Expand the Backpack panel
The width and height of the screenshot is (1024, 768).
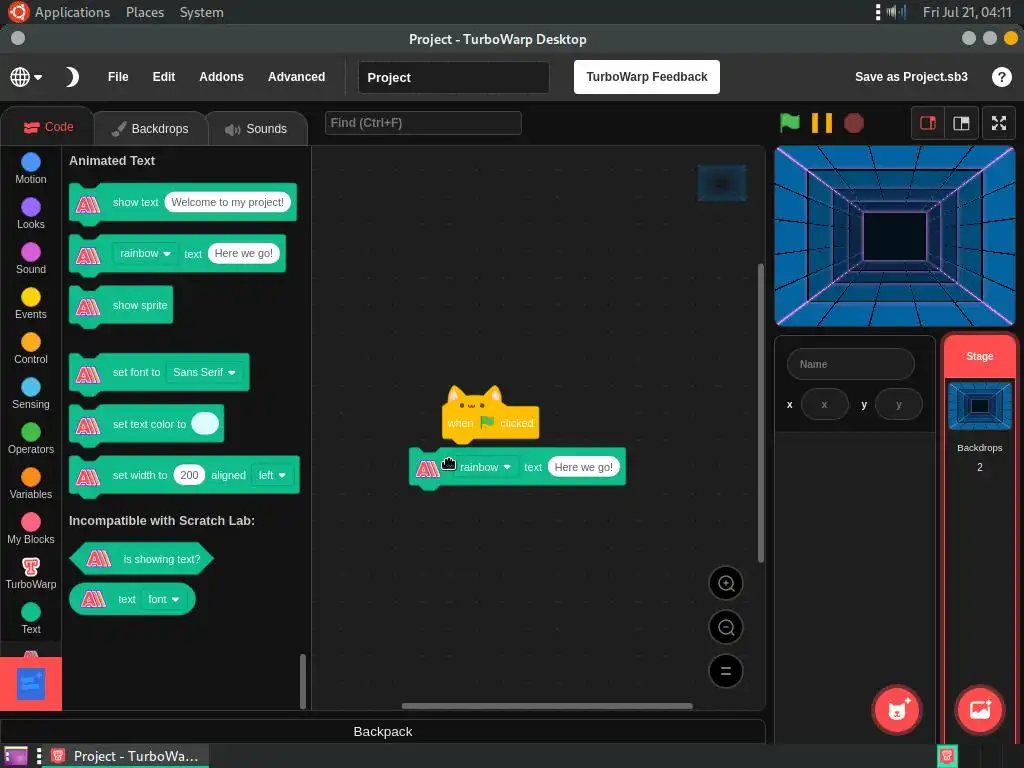[x=383, y=731]
